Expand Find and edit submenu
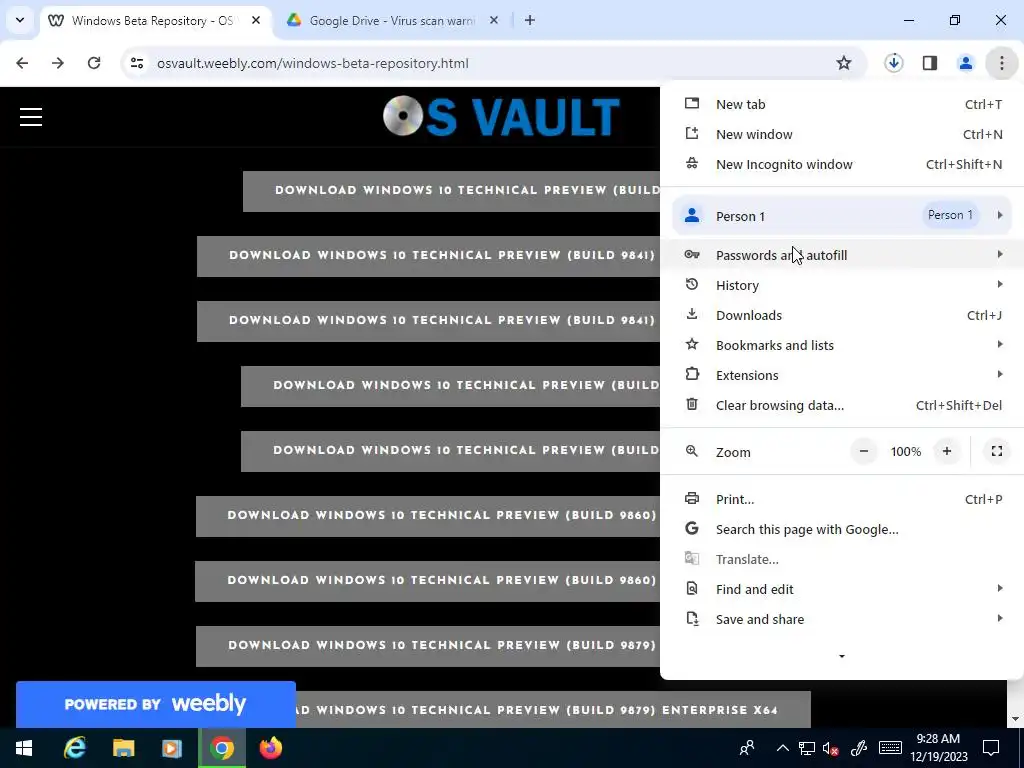This screenshot has width=1024, height=768. pos(842,589)
